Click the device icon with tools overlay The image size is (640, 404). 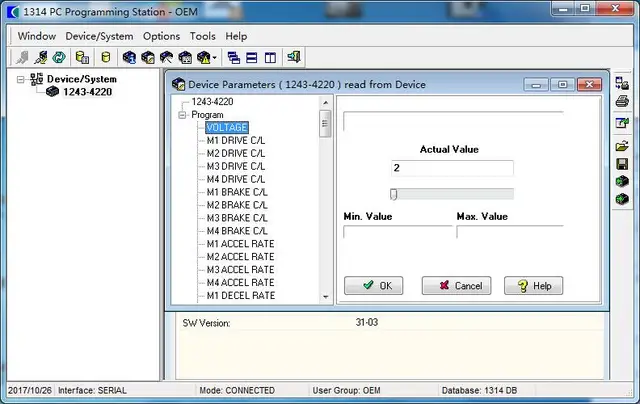pos(167,58)
